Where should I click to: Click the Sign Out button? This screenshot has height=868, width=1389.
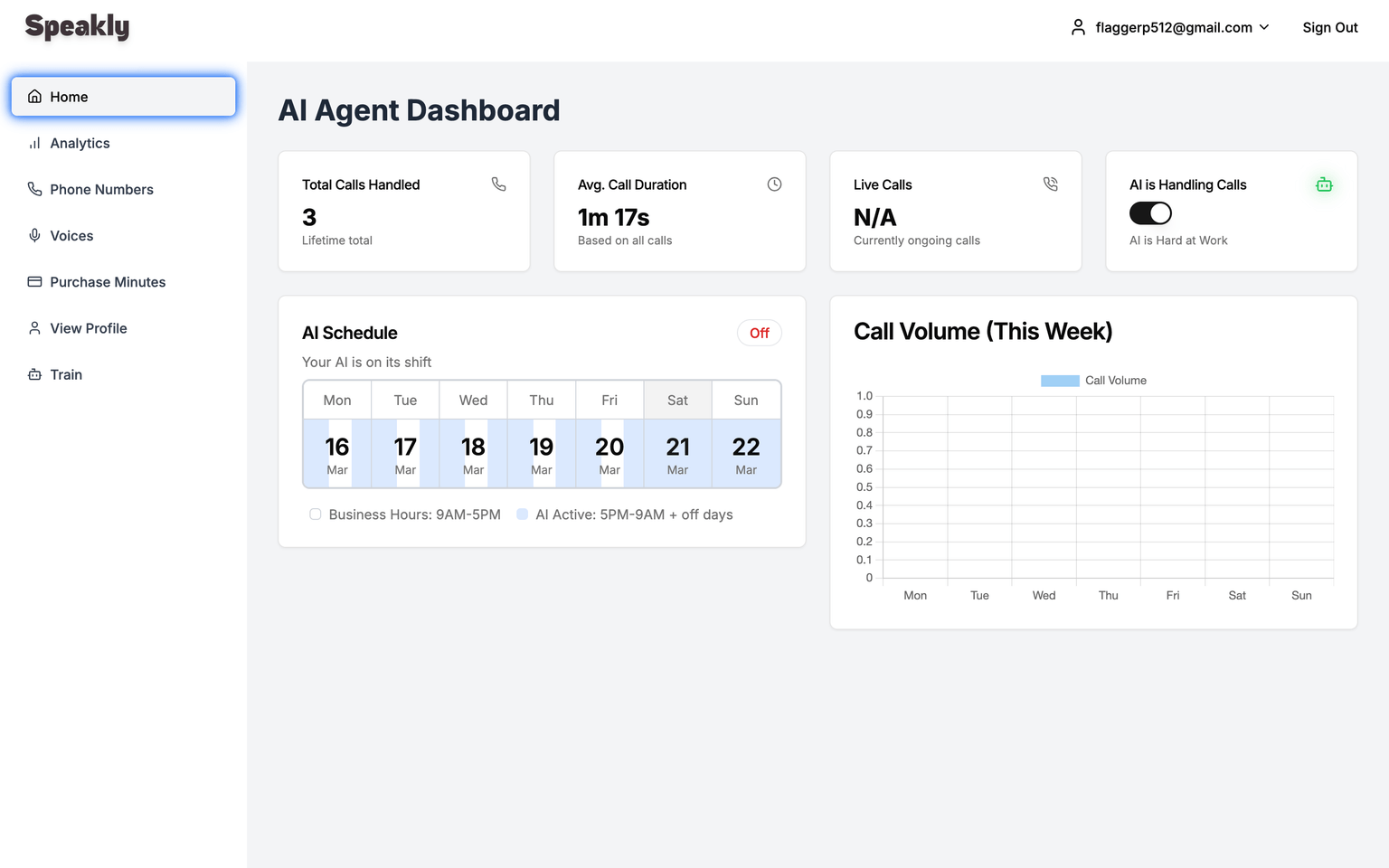click(1330, 27)
